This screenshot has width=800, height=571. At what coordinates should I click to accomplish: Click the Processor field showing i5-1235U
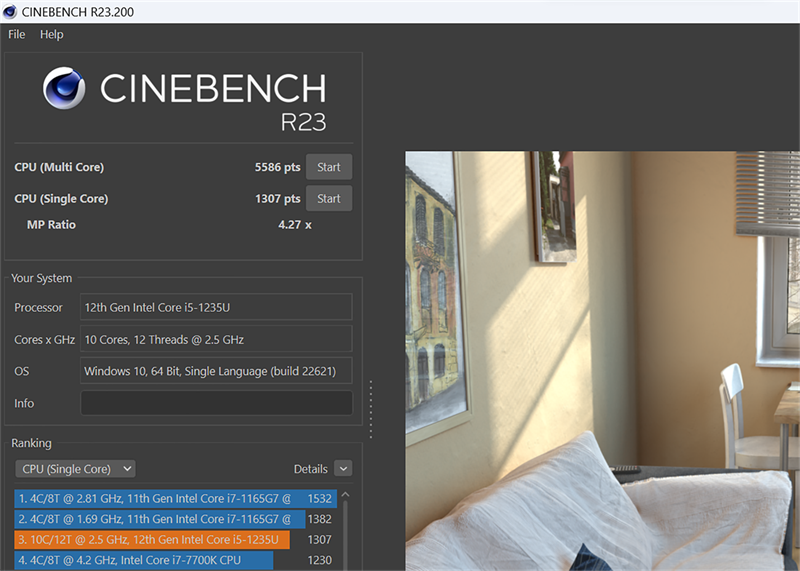216,307
